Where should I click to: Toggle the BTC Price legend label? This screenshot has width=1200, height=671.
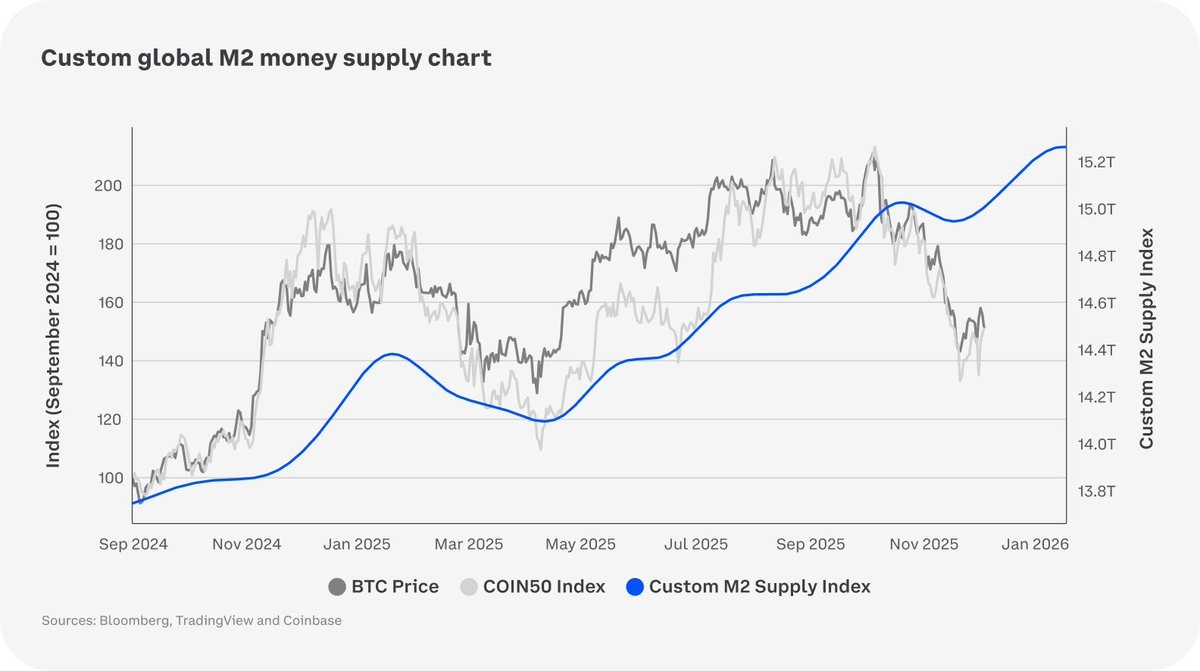(395, 587)
